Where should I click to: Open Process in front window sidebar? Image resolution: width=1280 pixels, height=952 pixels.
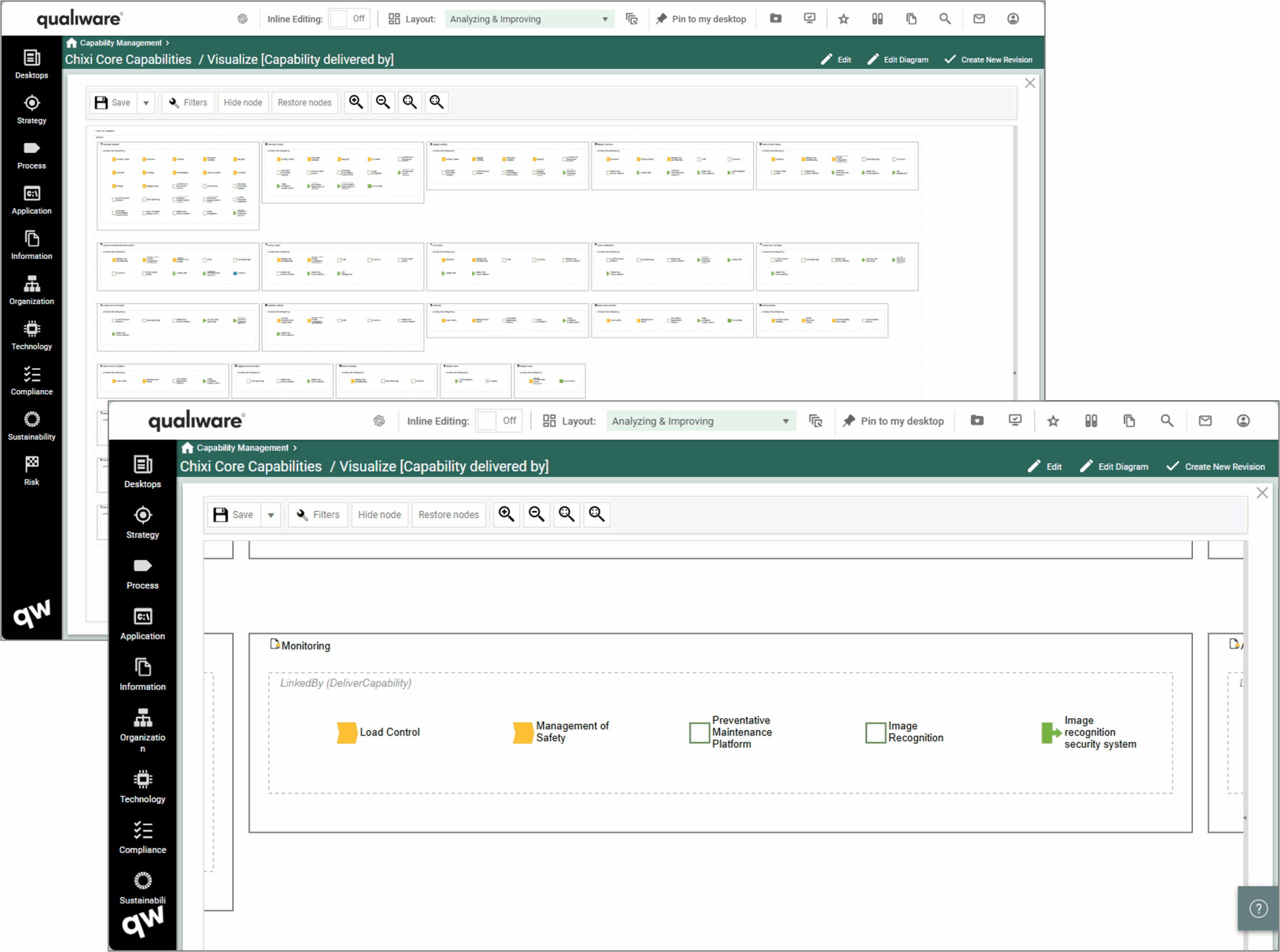click(x=142, y=573)
